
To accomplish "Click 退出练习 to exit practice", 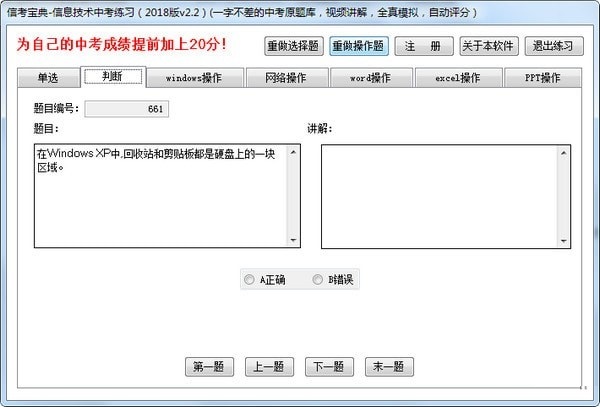I will (x=554, y=46).
